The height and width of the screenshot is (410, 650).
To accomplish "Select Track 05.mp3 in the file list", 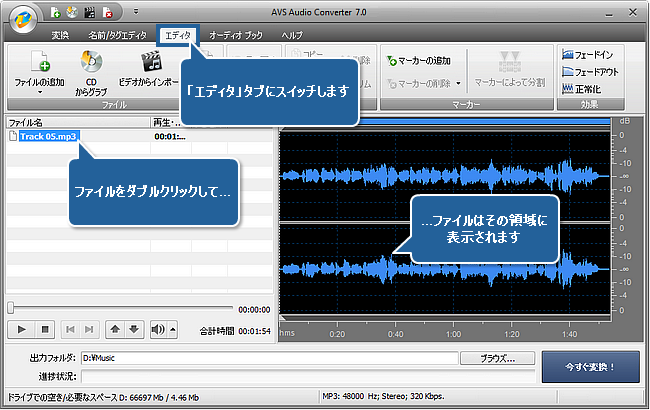I will click(x=48, y=136).
